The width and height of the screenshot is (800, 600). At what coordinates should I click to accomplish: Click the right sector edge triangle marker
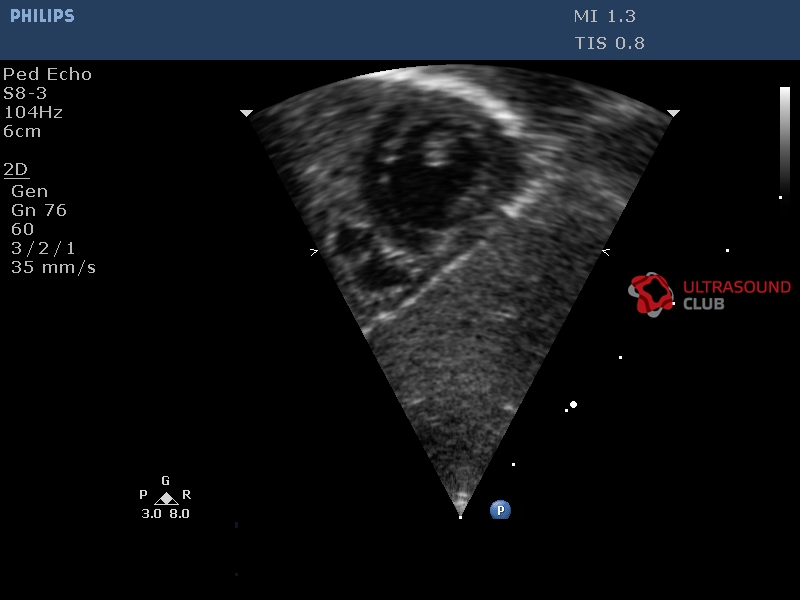point(673,113)
